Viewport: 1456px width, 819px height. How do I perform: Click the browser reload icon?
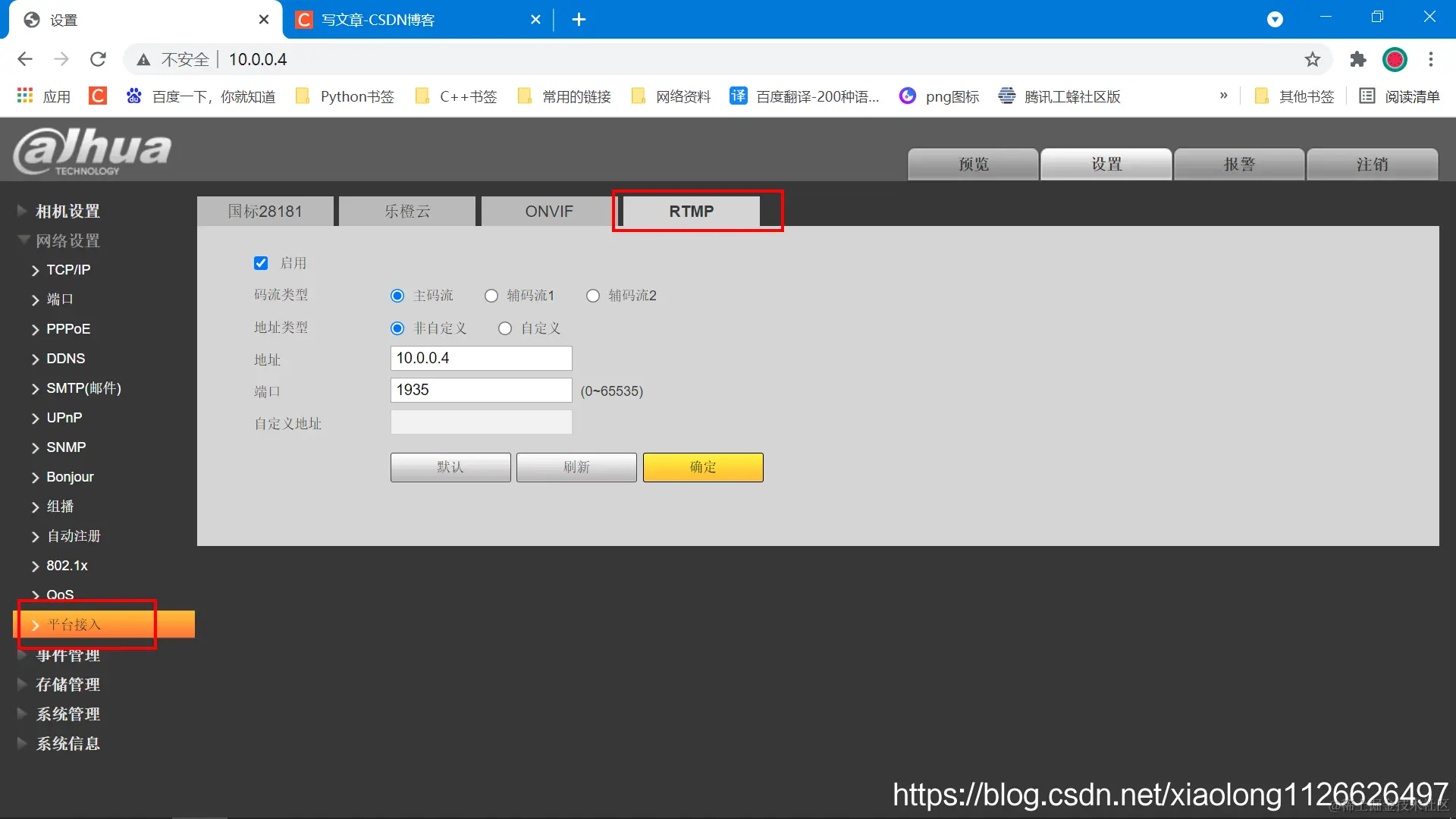[x=98, y=59]
